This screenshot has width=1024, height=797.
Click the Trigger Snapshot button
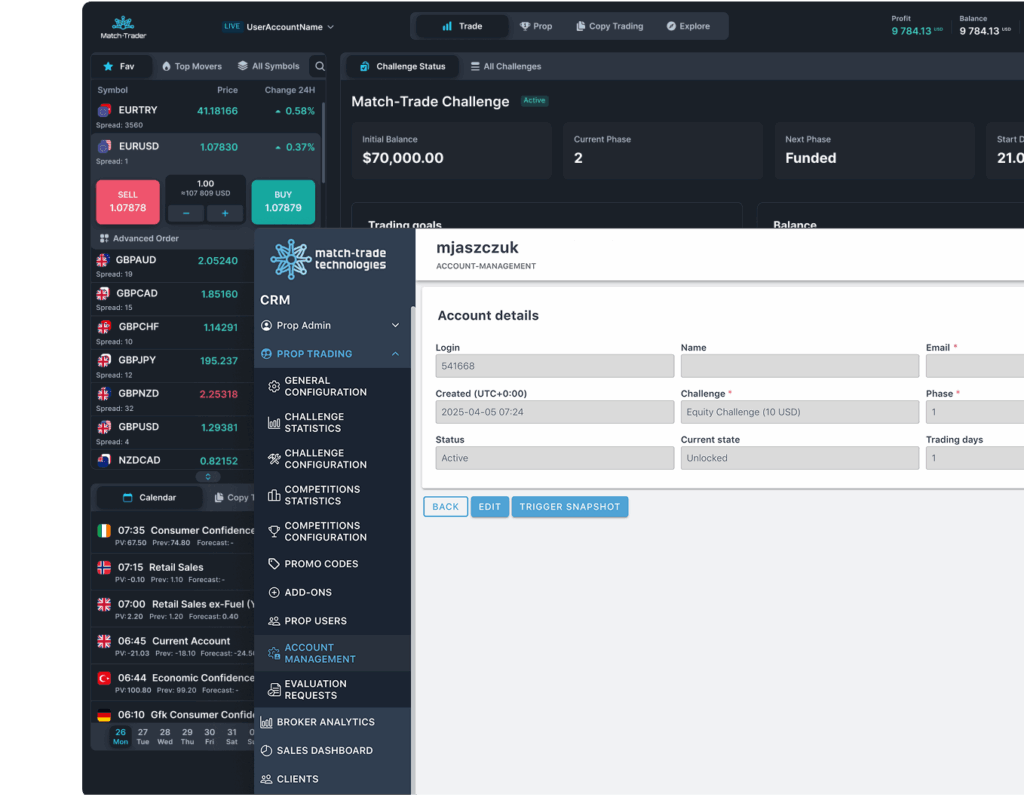pos(569,507)
